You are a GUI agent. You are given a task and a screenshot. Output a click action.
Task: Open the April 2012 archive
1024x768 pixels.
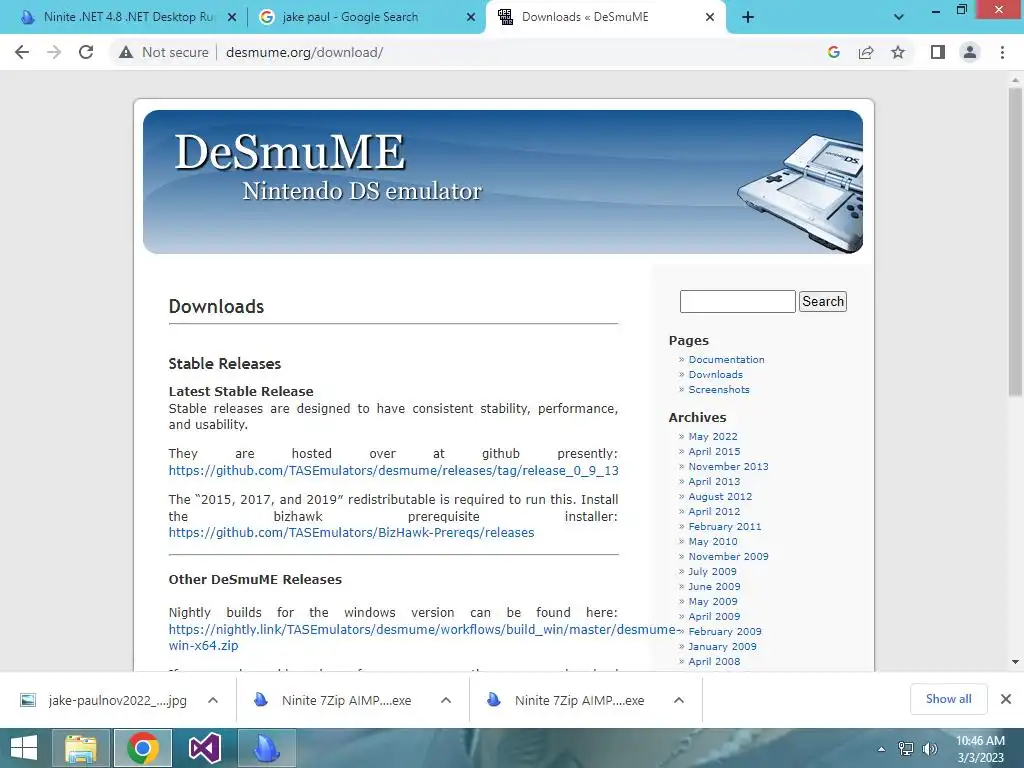714,511
